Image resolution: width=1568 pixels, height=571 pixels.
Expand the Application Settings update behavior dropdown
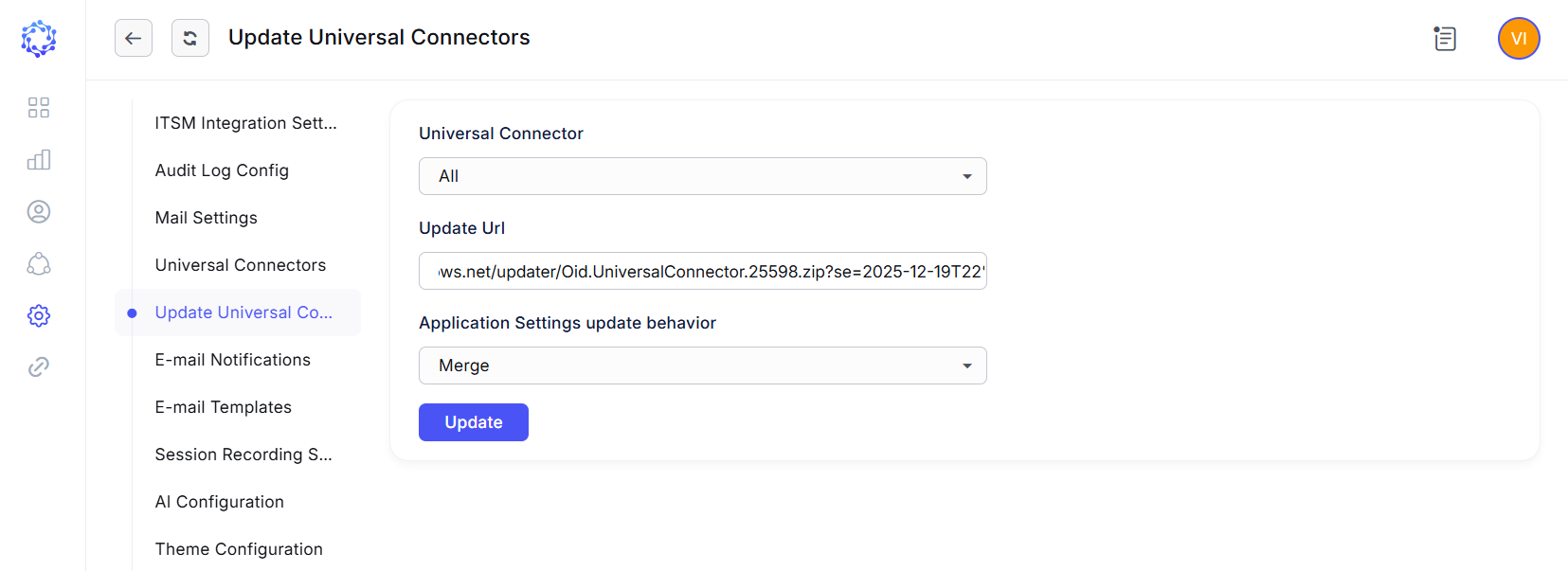tap(702, 366)
